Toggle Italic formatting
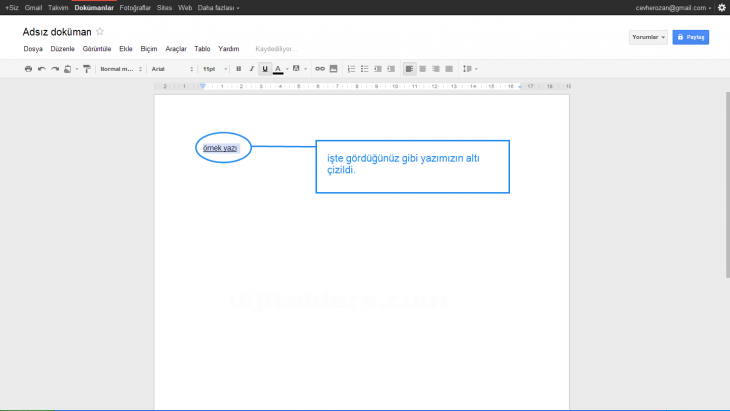730x411 pixels. tap(251, 69)
